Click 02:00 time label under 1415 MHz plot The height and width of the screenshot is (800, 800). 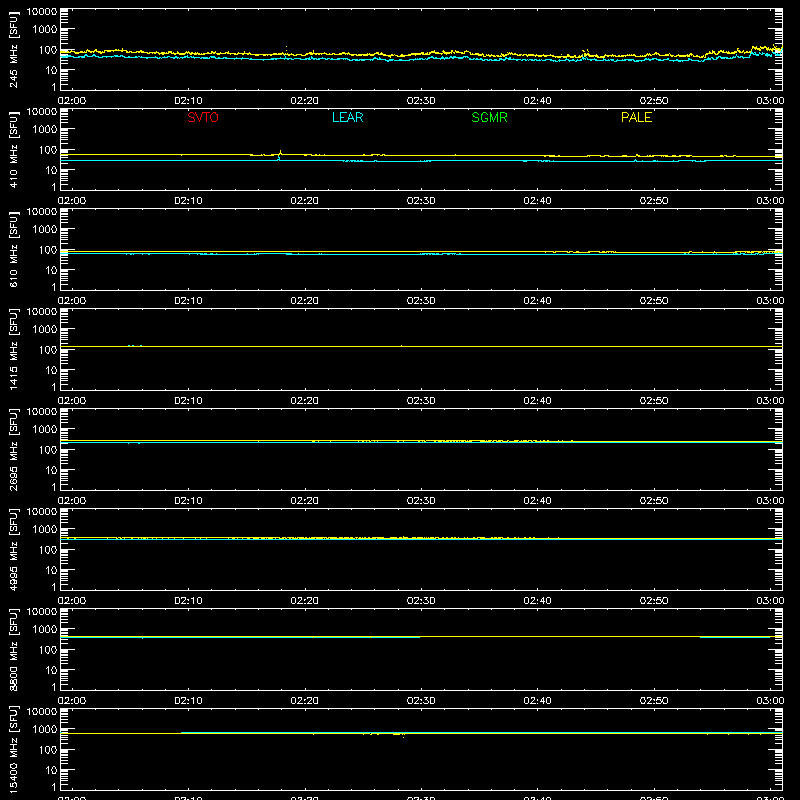pyautogui.click(x=72, y=401)
